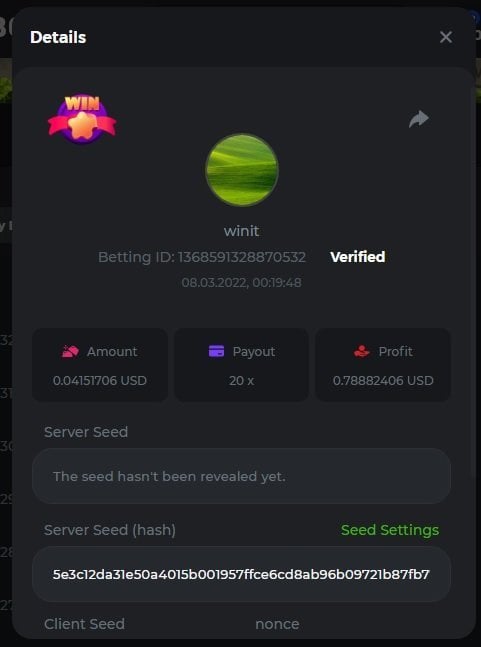Click the purple Payout card icon

(217, 352)
